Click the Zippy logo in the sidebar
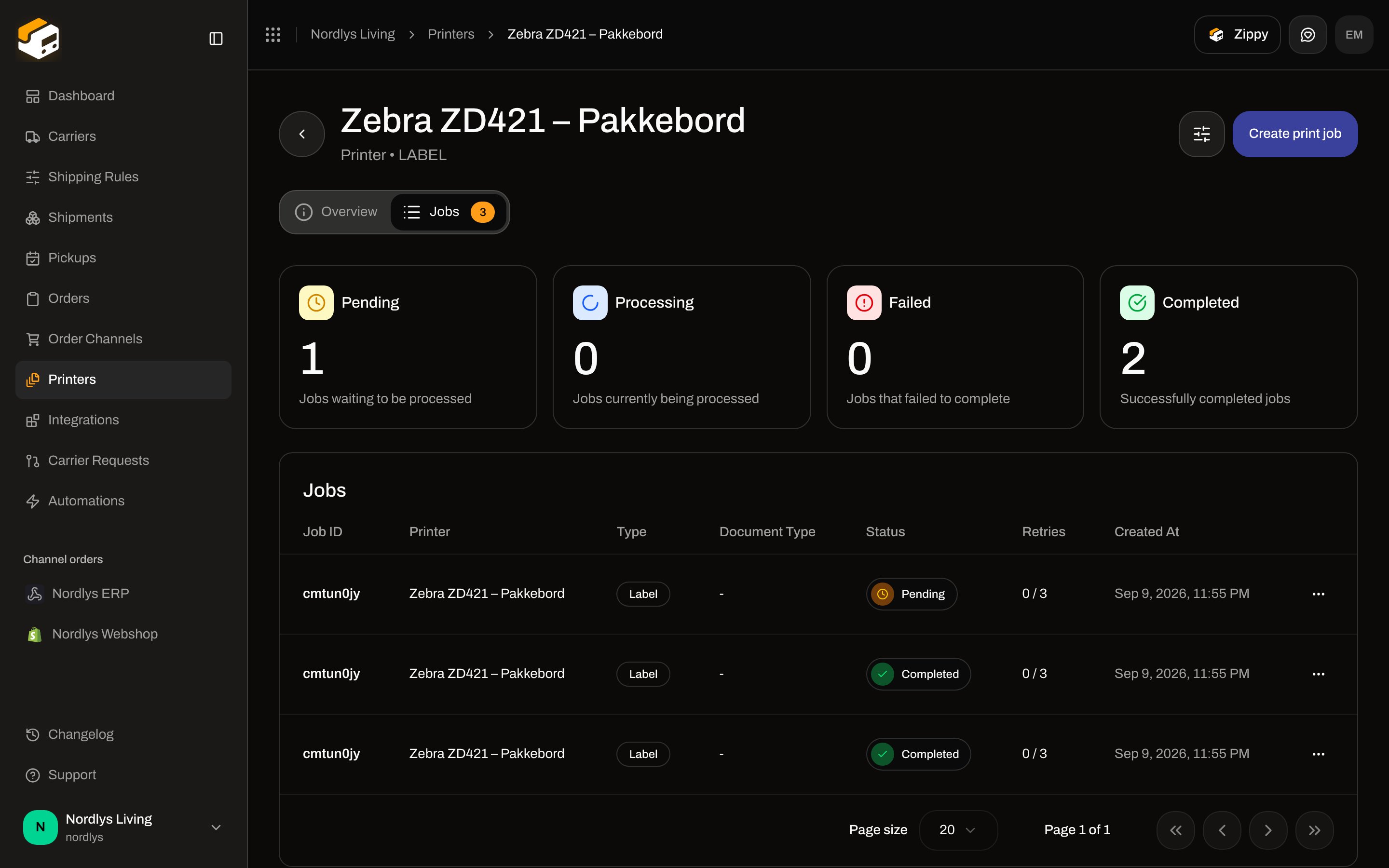 [39, 39]
